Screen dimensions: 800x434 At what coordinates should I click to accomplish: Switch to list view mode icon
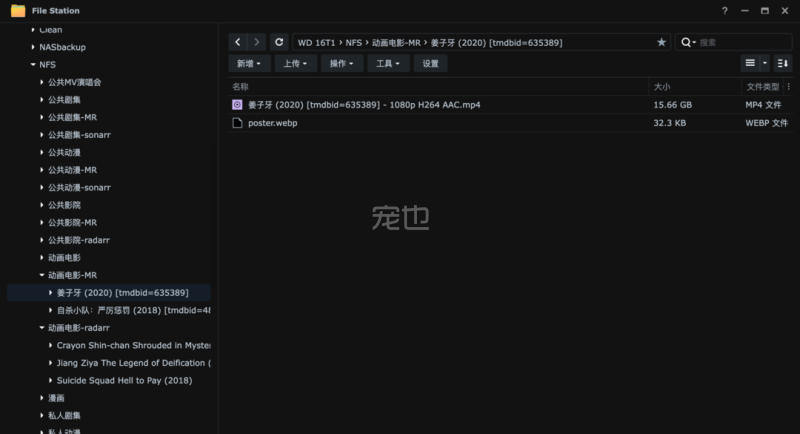[750, 63]
